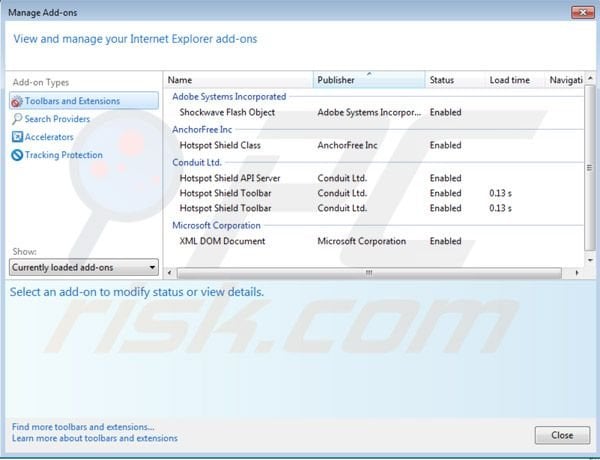Open Find more toolbars and extensions link
600x460 pixels.
tap(83, 427)
